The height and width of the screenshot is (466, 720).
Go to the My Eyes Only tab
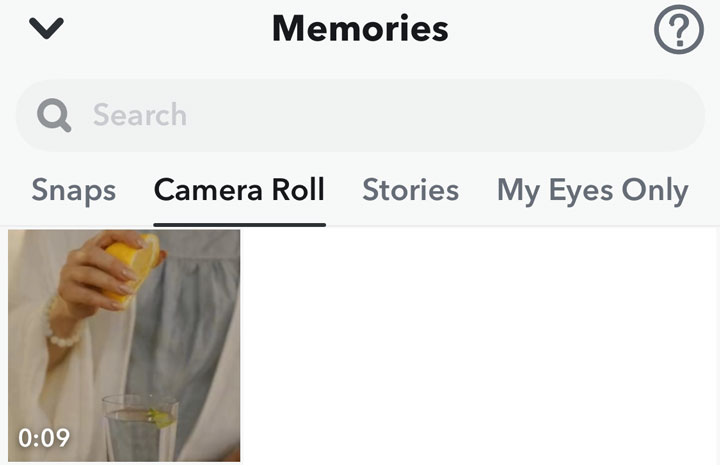click(593, 191)
